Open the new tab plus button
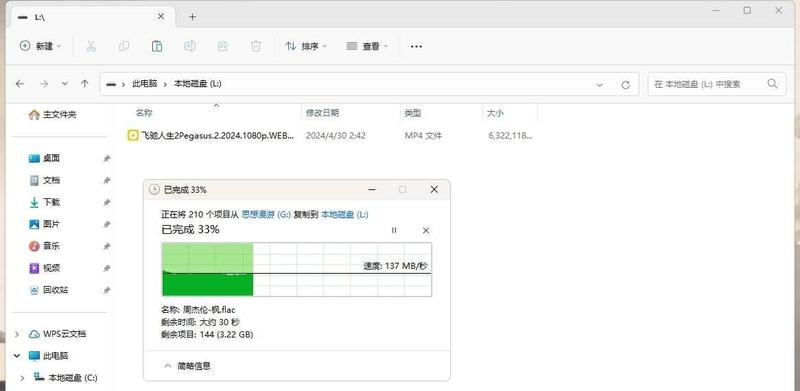The image size is (800, 391). tap(192, 17)
